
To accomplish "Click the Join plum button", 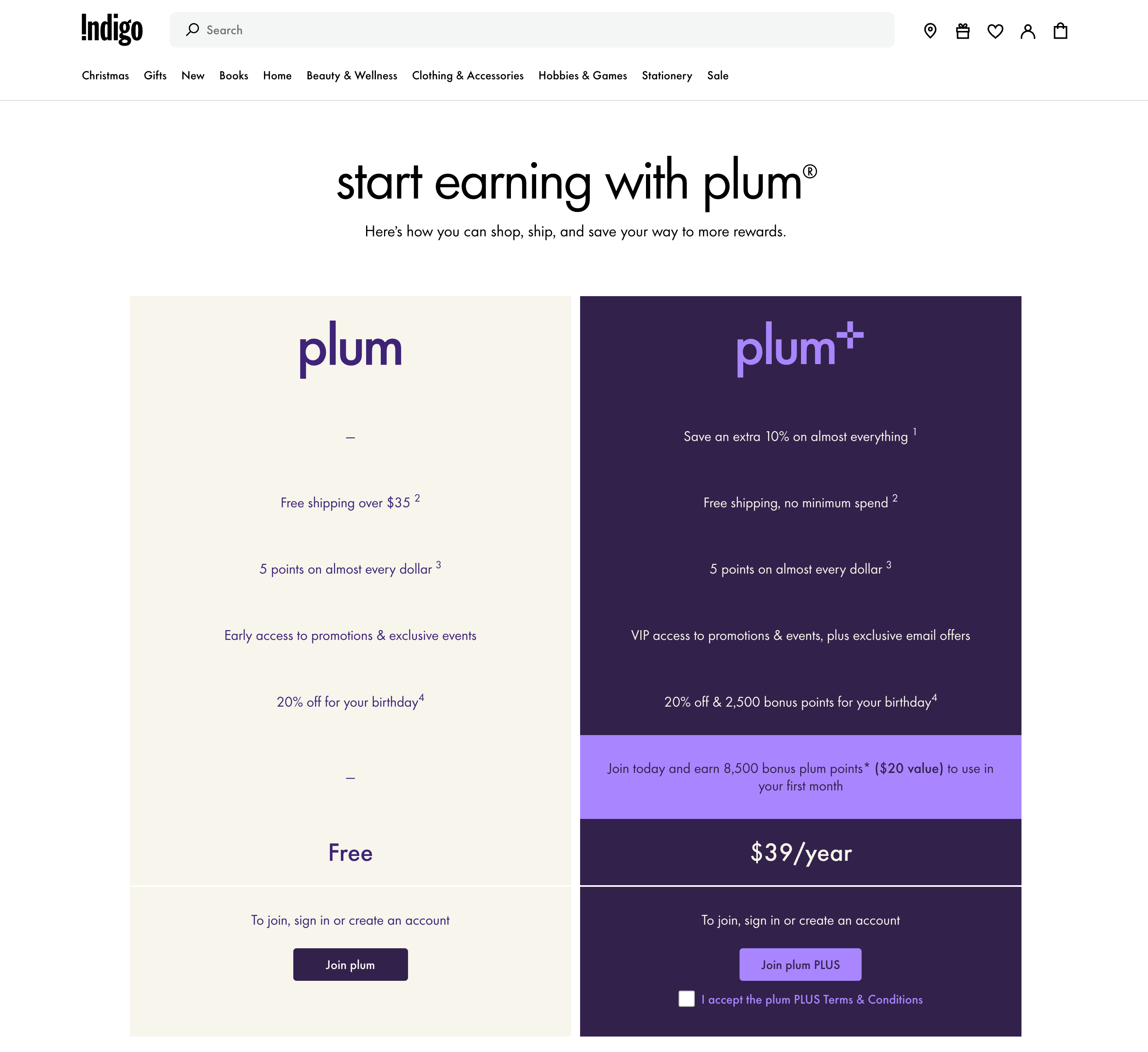I will click(x=350, y=964).
